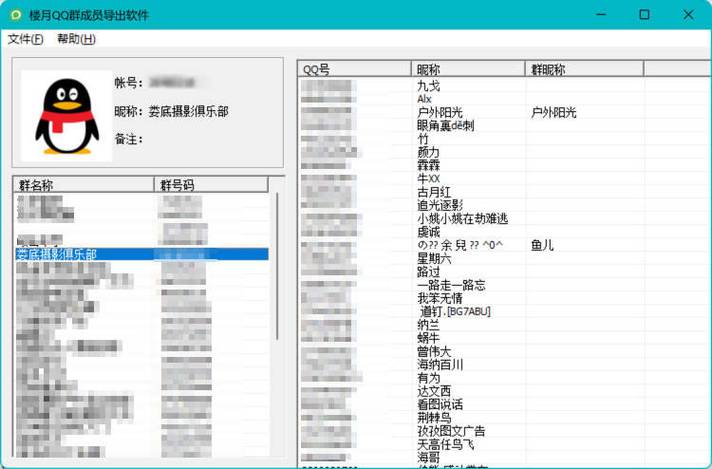Select member 蜗牛
The image size is (712, 469).
click(428, 338)
